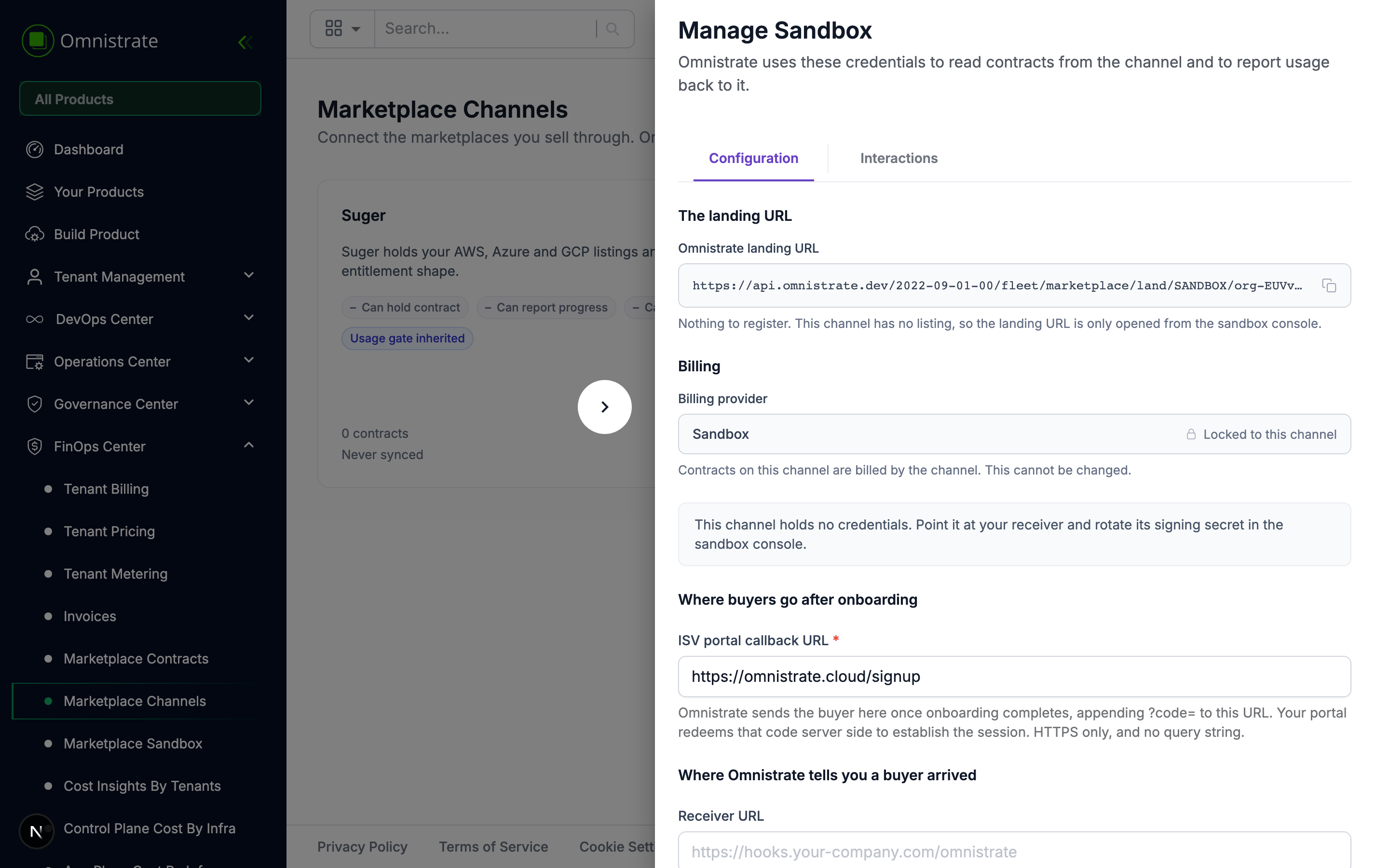1389x868 pixels.
Task: Click the Suger channel card title
Action: 363,216
